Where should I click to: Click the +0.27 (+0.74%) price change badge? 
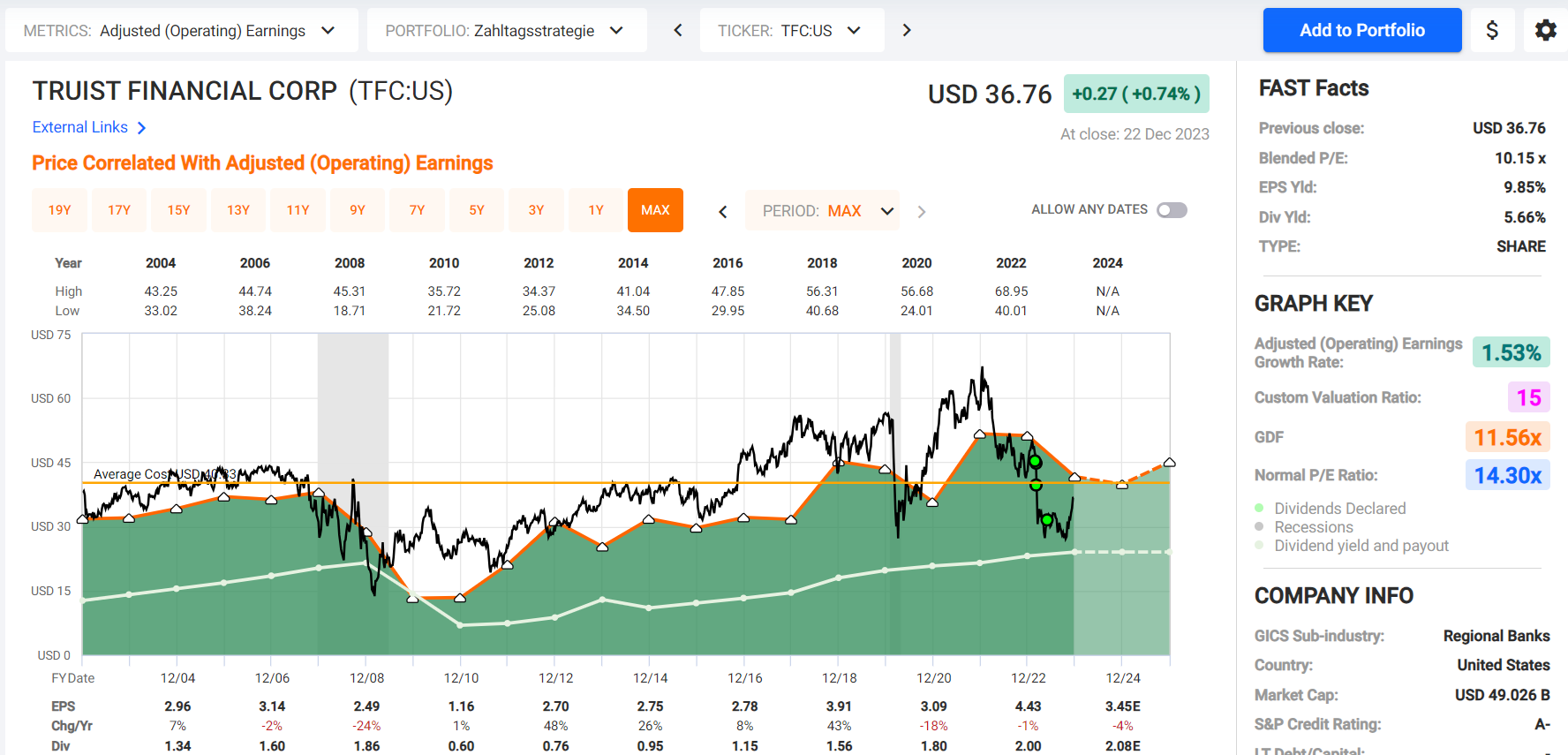pos(1136,94)
